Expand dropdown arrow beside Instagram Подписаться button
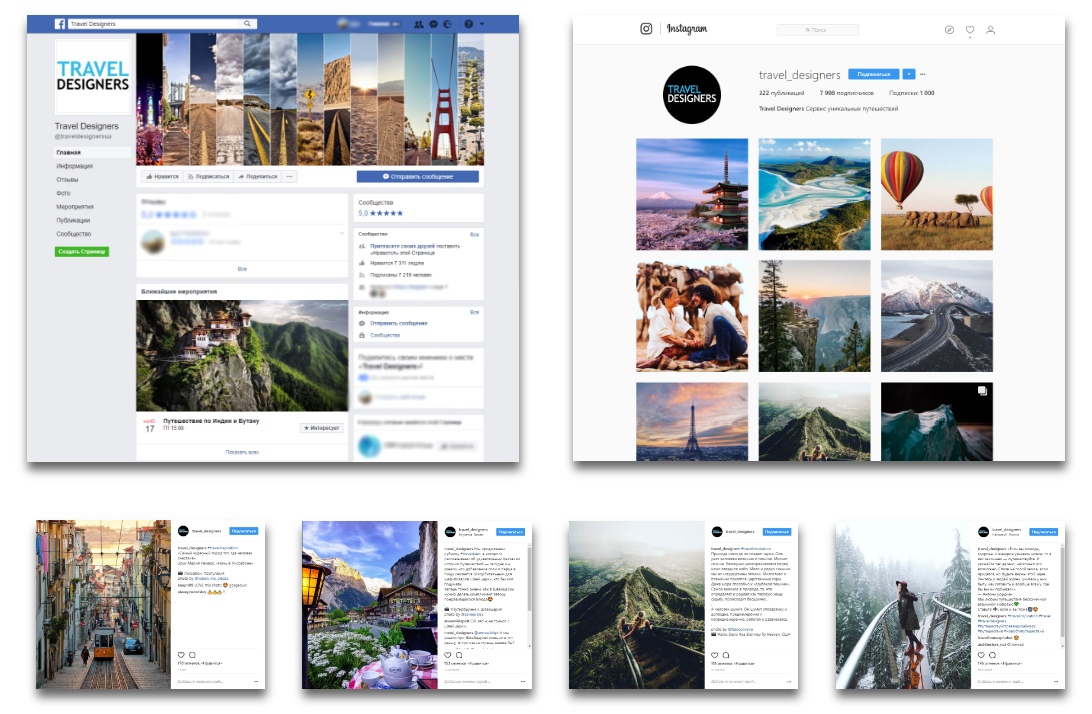This screenshot has height=714, width=1092. click(x=909, y=74)
